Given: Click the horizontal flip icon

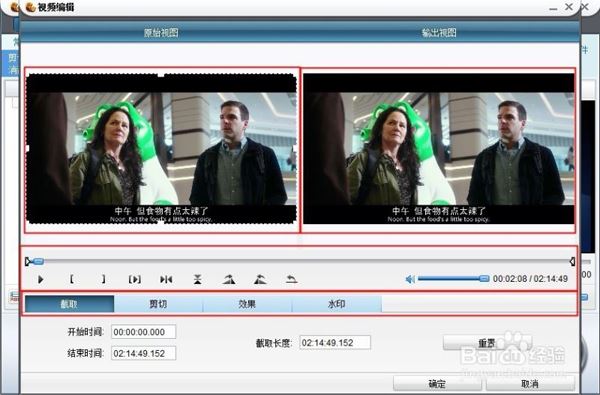Looking at the screenshot, I should click(166, 279).
